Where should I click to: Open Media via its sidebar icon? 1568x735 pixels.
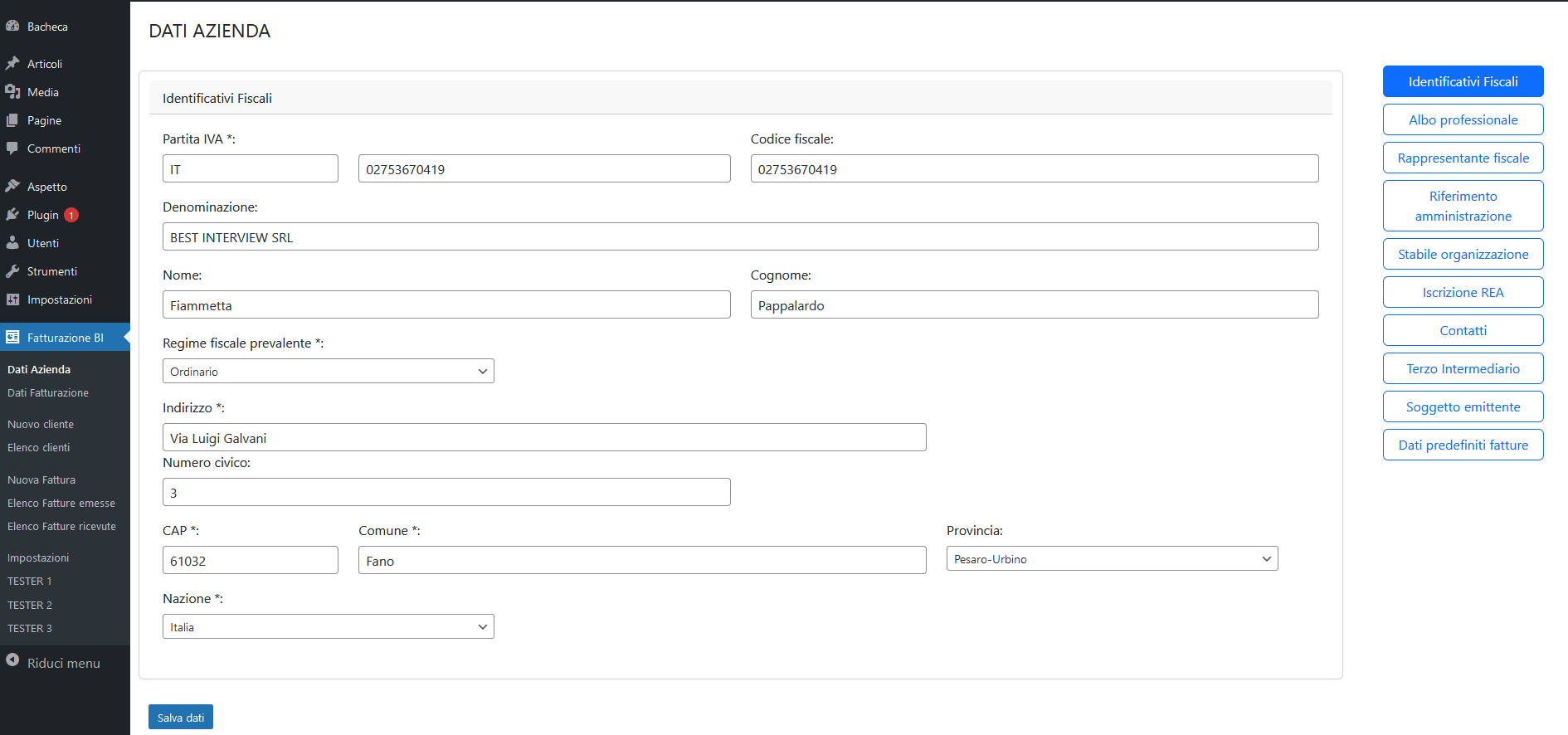(x=12, y=91)
